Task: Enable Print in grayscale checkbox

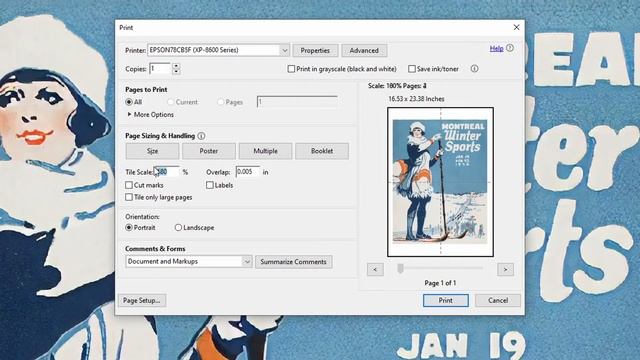Action: pos(291,69)
